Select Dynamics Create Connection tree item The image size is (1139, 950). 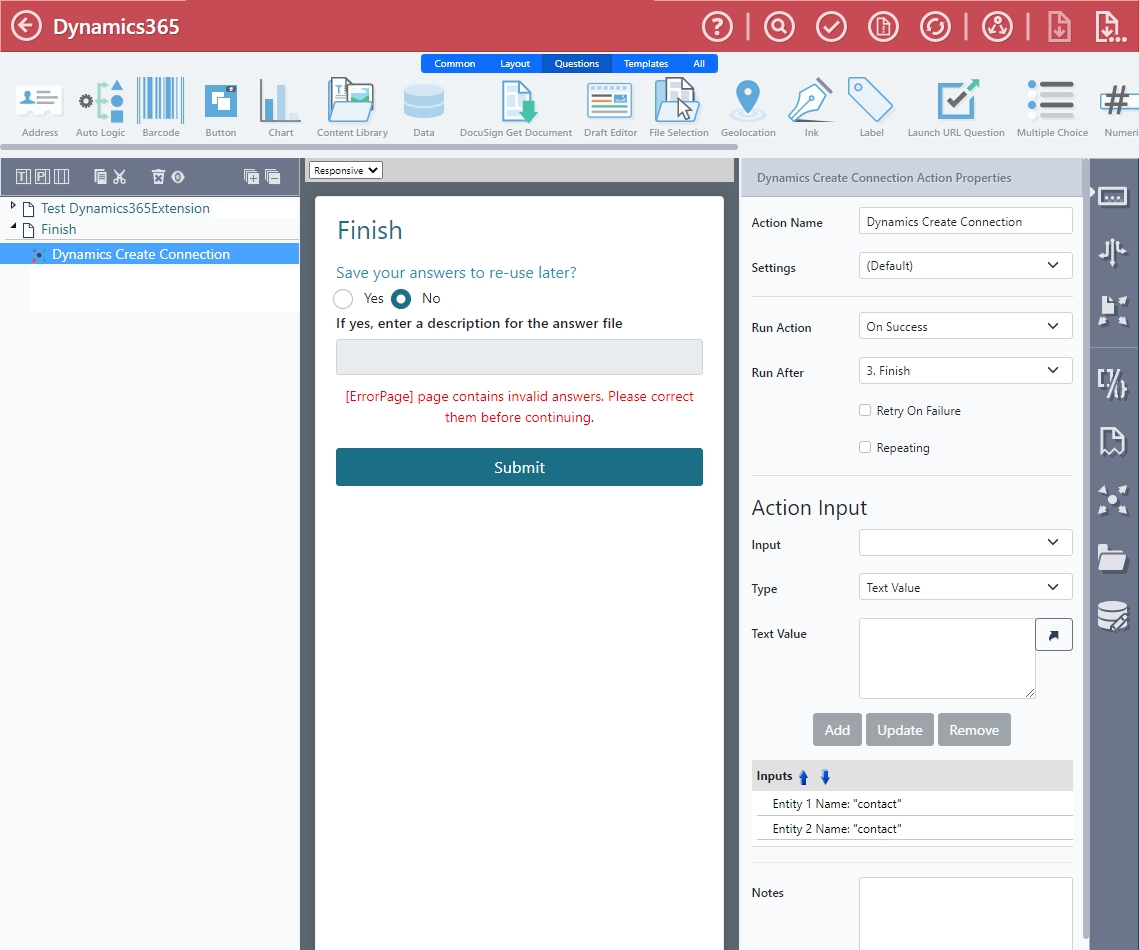click(x=150, y=254)
